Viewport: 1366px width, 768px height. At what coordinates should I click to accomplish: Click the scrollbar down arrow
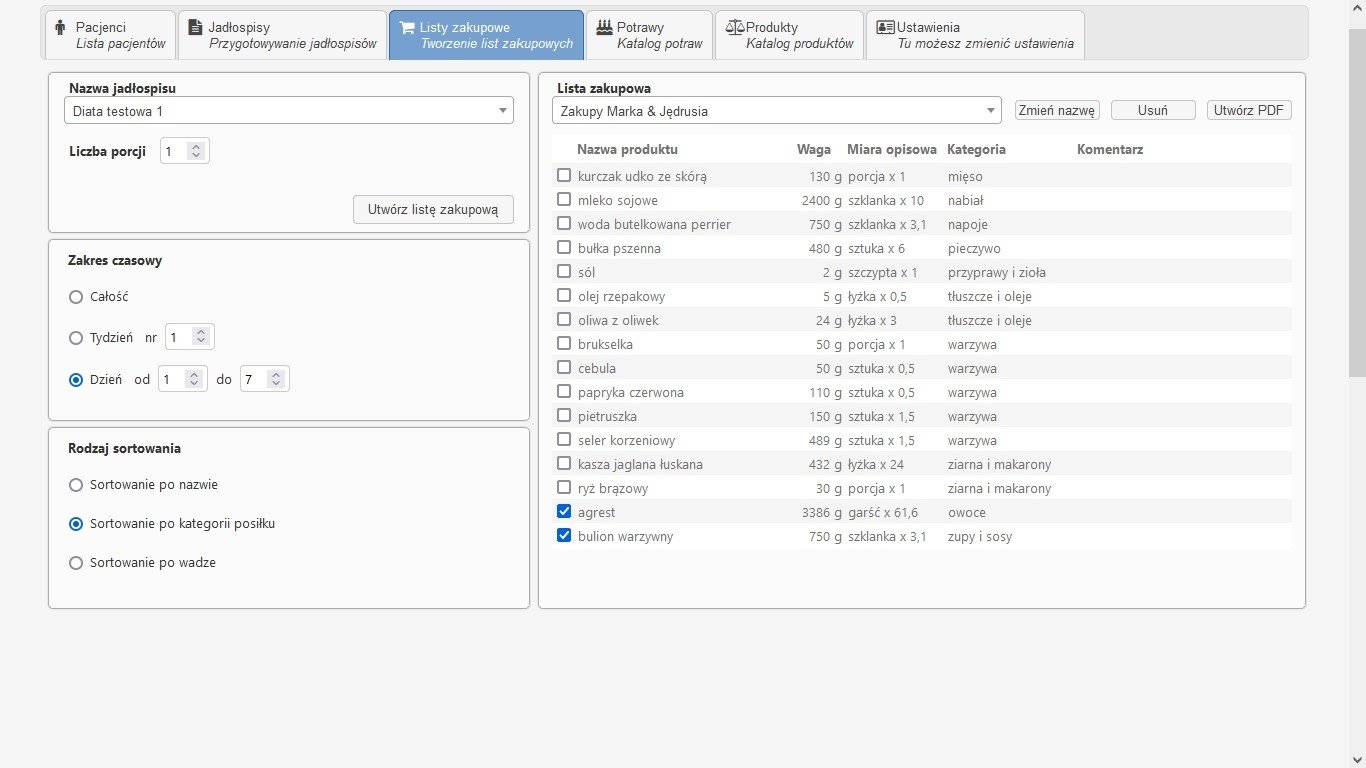pyautogui.click(x=1357, y=759)
